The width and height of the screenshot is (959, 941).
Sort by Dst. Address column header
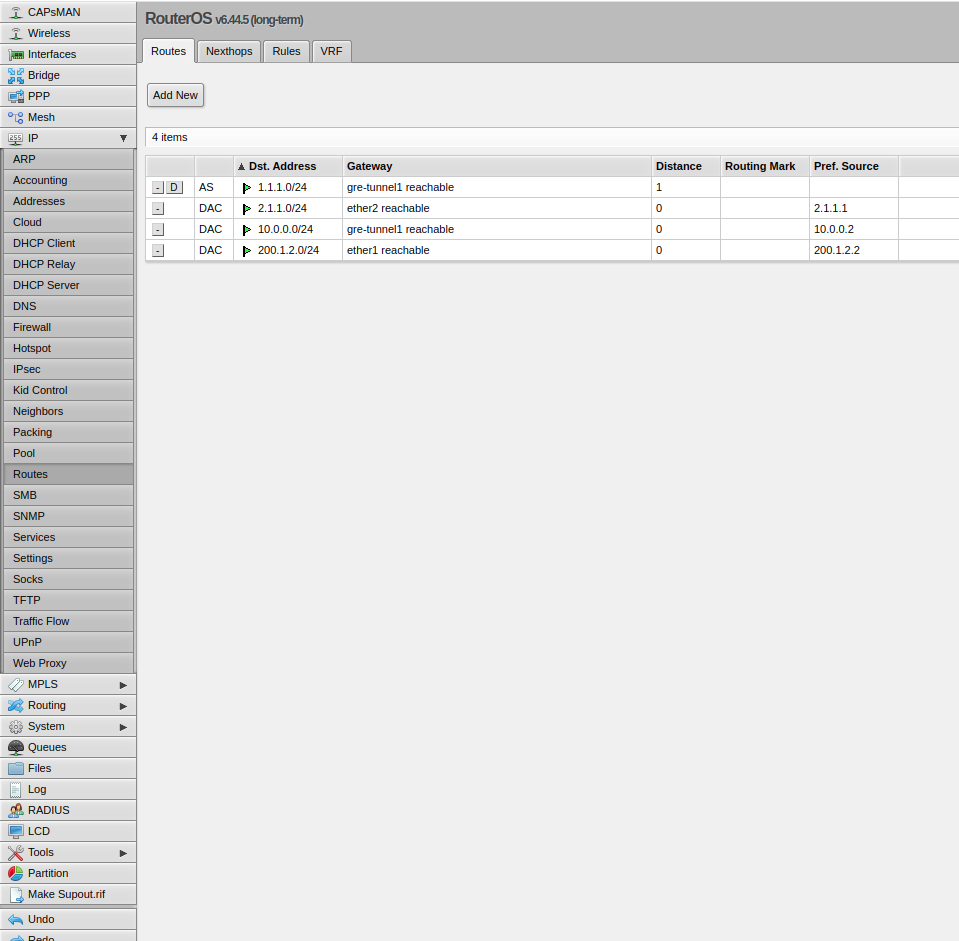(x=282, y=166)
